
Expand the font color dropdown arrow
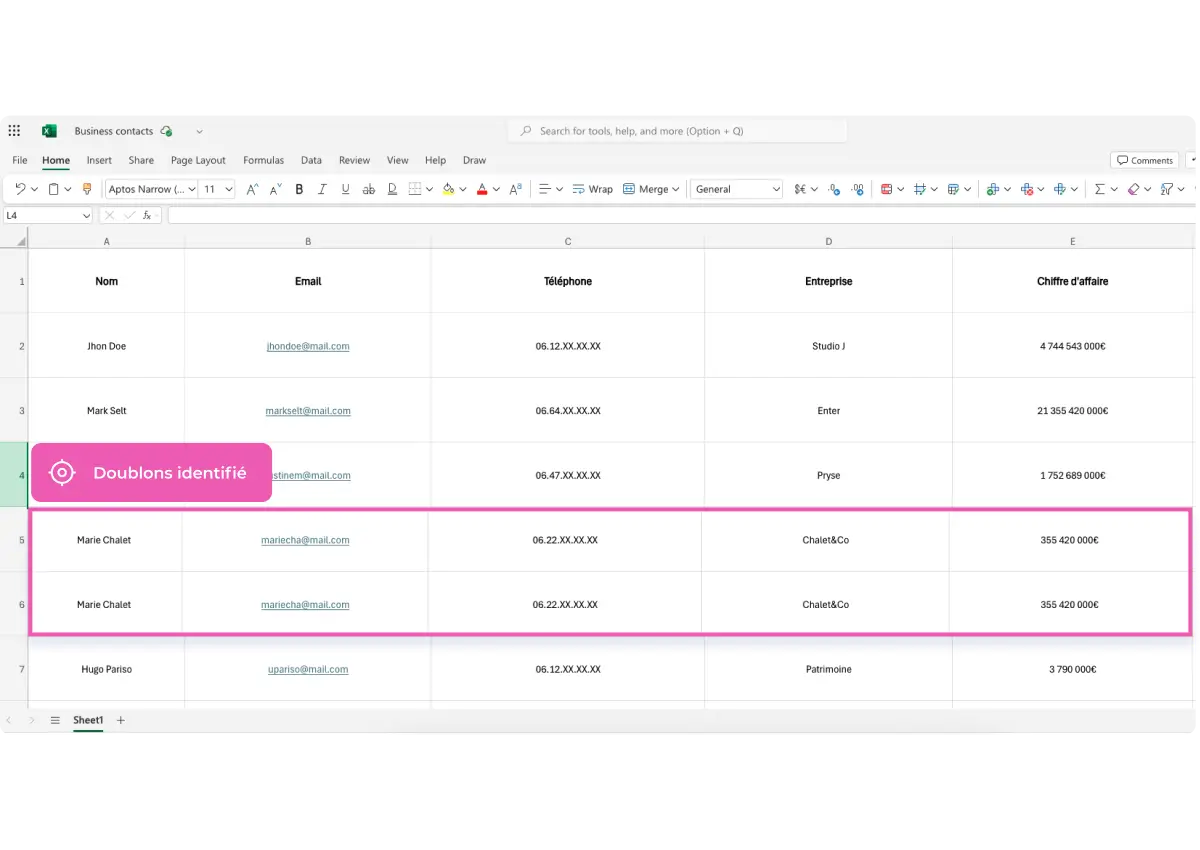[x=496, y=189]
